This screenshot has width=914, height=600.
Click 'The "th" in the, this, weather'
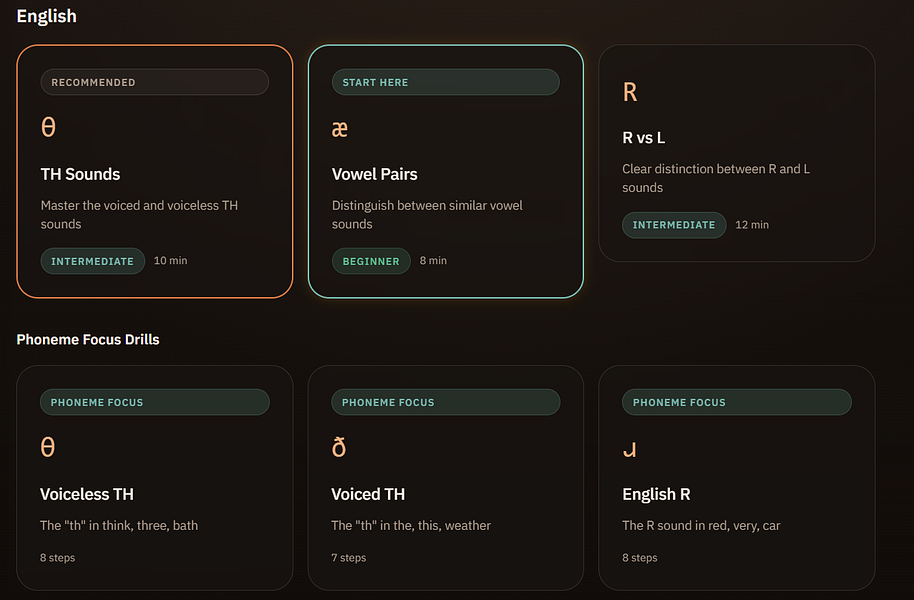tap(411, 526)
